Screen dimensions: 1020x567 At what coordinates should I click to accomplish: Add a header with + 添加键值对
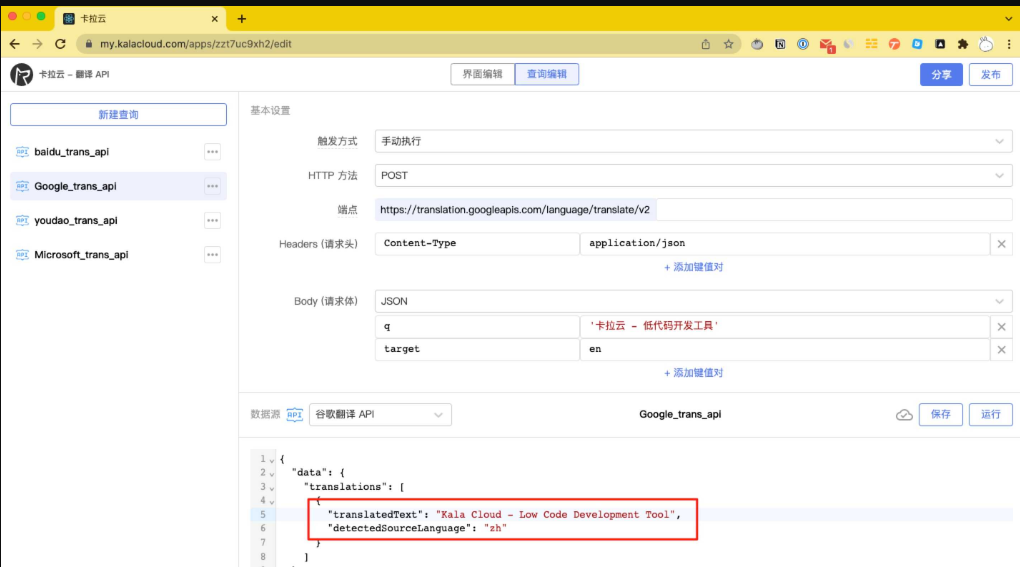coord(693,267)
